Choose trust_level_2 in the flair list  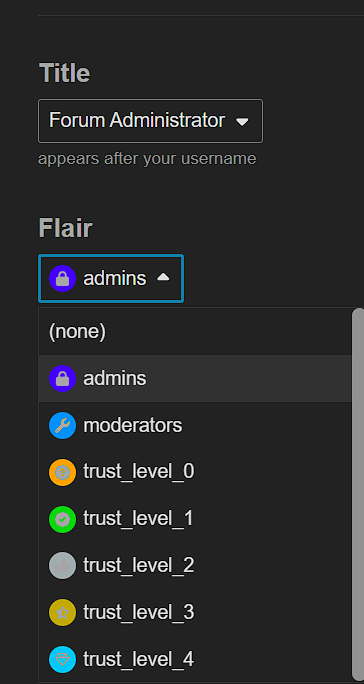195,566
